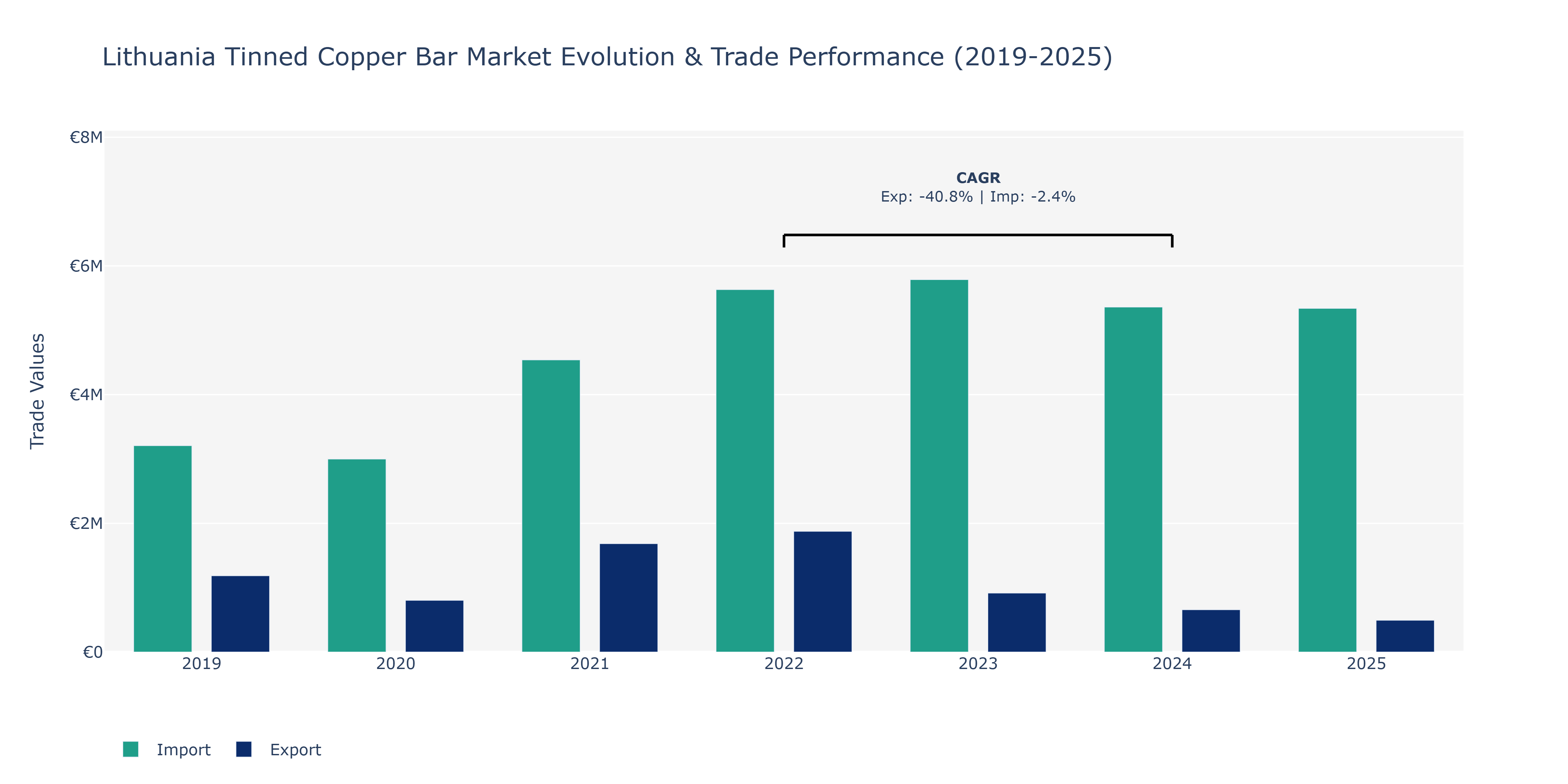The width and height of the screenshot is (1568, 784).
Task: Click the 2022 Export bar
Action: tap(823, 592)
